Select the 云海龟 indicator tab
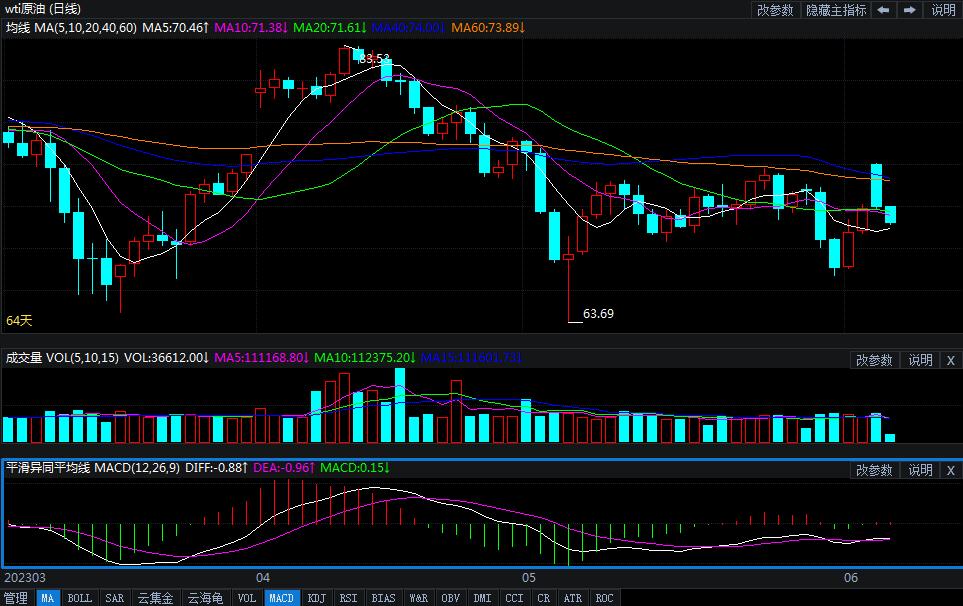This screenshot has height=606, width=963. pyautogui.click(x=207, y=598)
